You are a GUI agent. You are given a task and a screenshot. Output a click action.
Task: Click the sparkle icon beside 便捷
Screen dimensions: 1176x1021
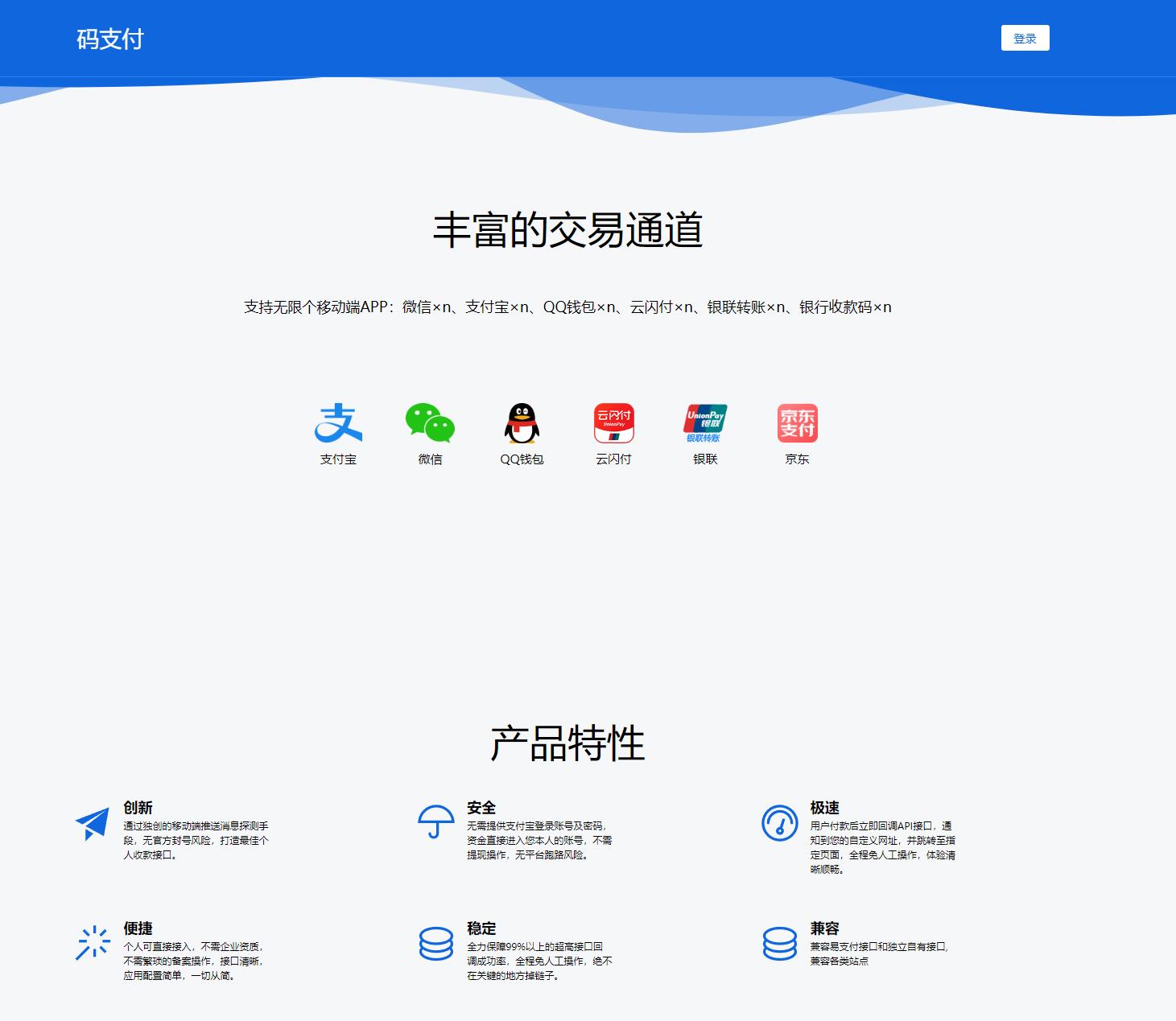[x=93, y=943]
